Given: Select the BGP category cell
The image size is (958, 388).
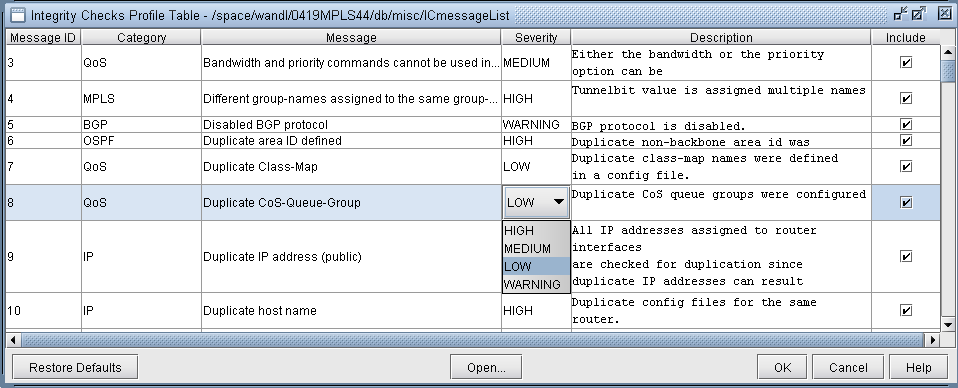Looking at the screenshot, I should (x=141, y=125).
